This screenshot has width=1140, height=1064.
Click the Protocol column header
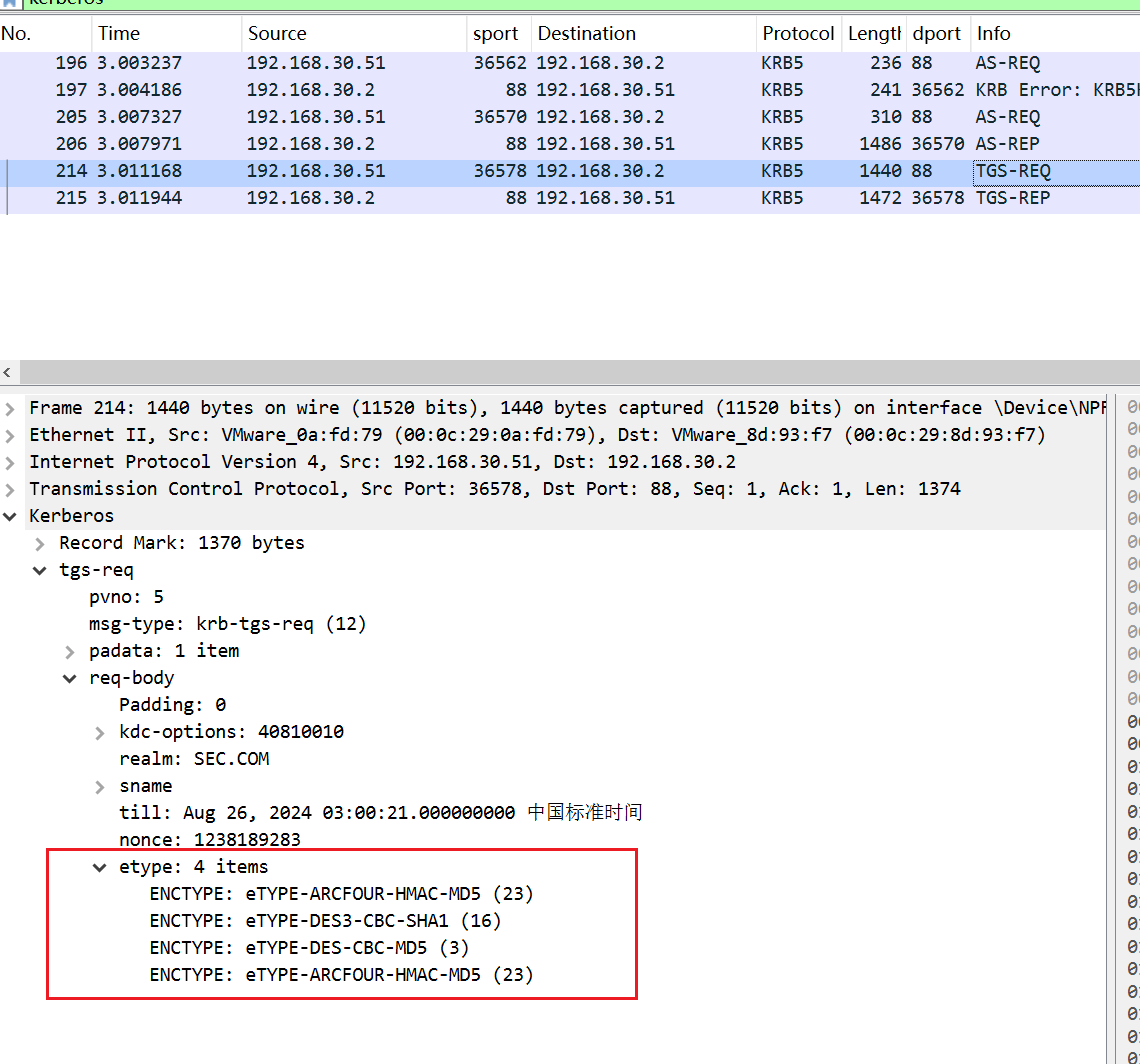point(797,34)
